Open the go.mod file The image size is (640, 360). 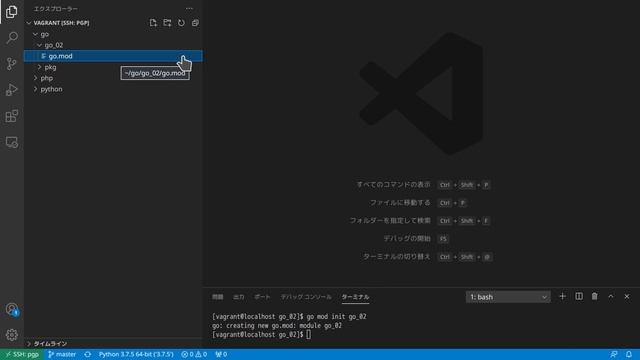pos(113,56)
